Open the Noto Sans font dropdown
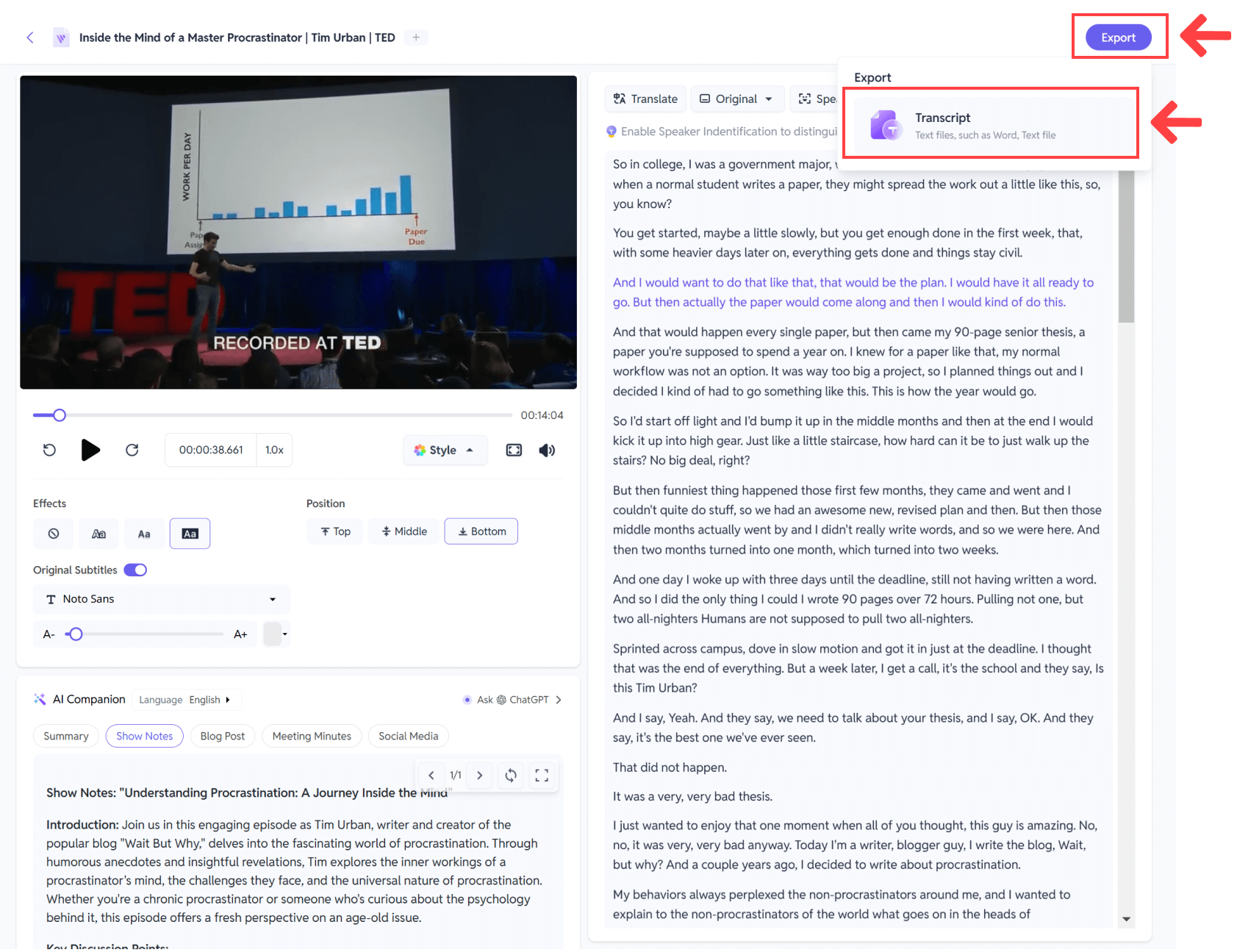Image resolution: width=1237 pixels, height=952 pixels. (161, 599)
